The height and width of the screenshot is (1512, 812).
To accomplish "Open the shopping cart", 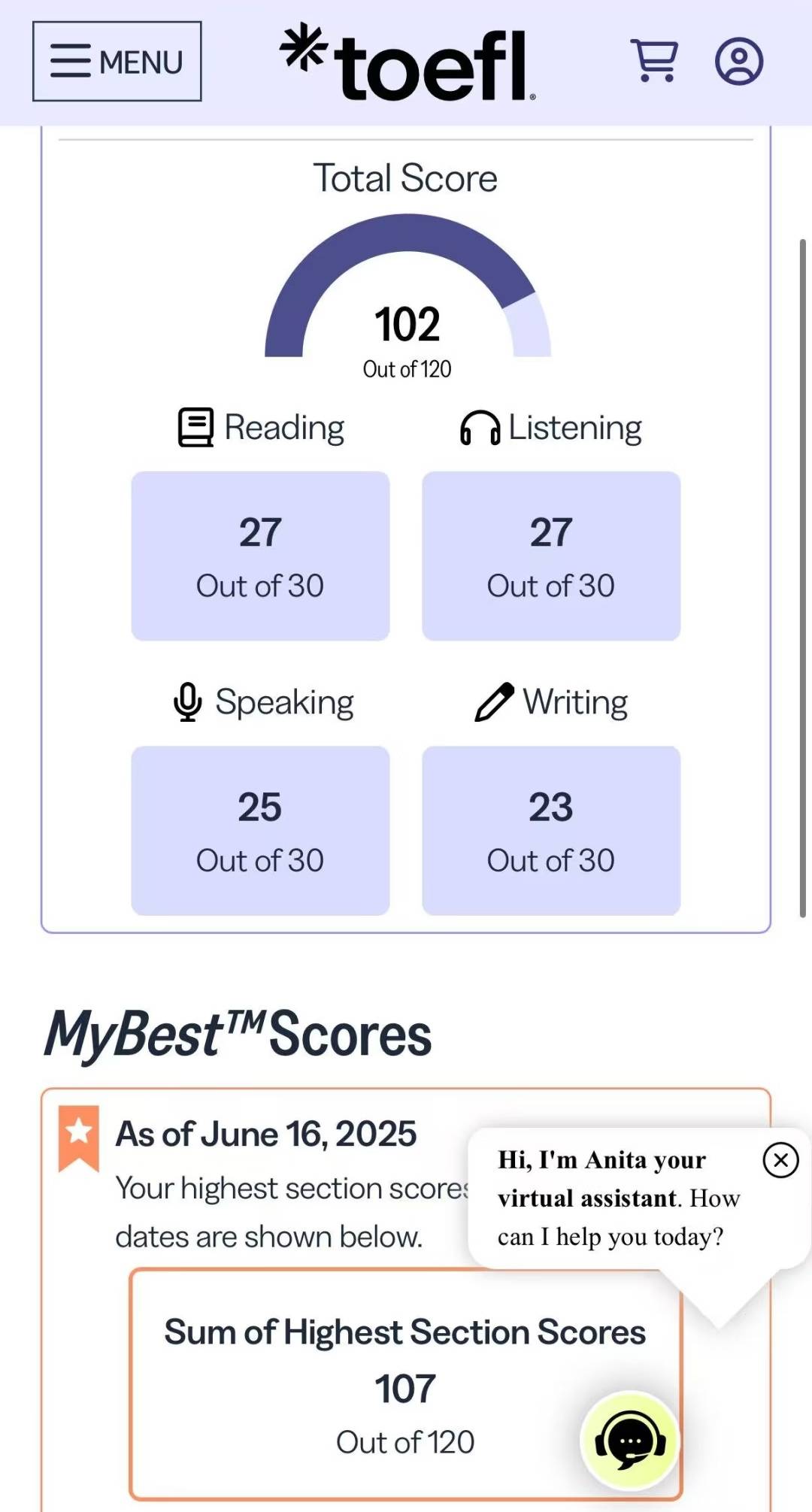I will [x=656, y=60].
